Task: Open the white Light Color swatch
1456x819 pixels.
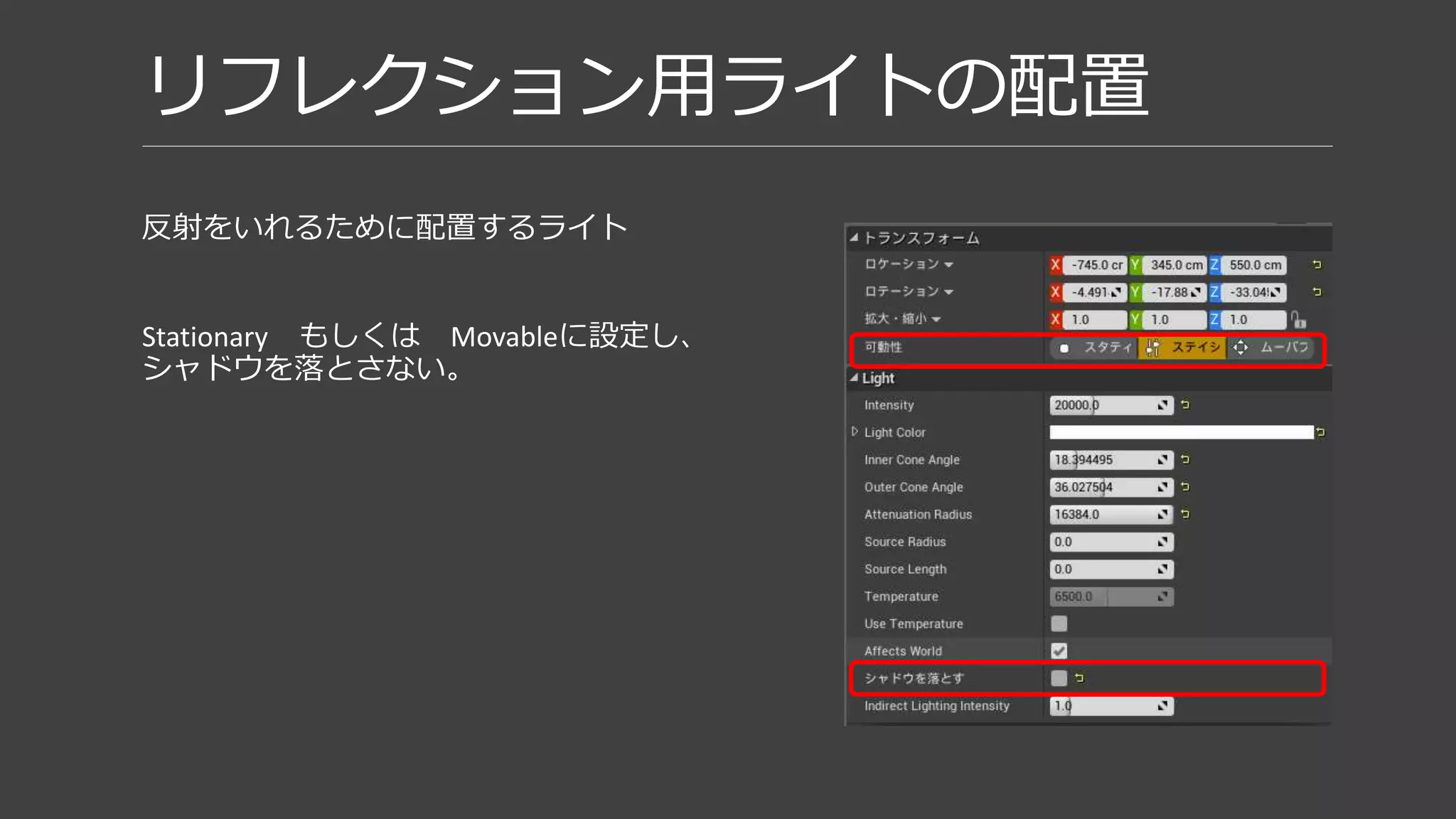Action: pyautogui.click(x=1182, y=432)
